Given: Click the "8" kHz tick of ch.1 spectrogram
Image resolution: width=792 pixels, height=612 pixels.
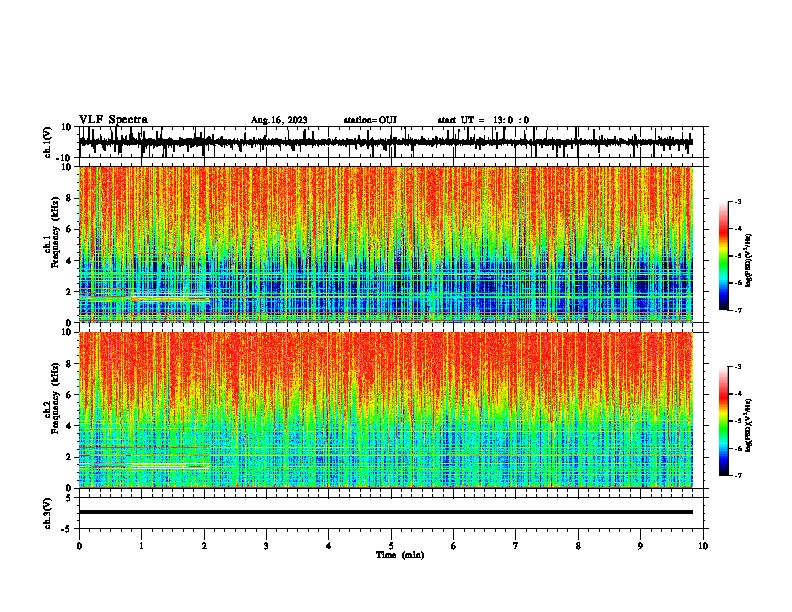Looking at the screenshot, I should (70, 198).
